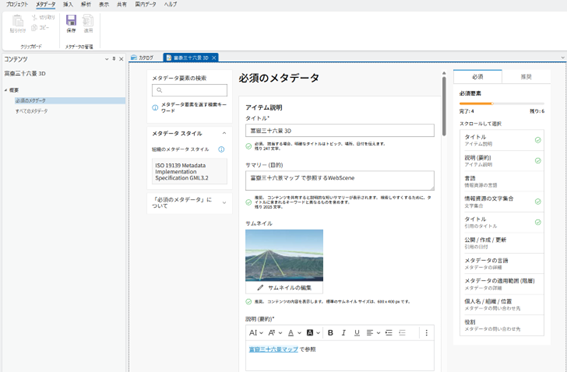Jump to 公開 / 作成 / 更新 in the required list
Screen dimensions: 567x372
pos(502,243)
